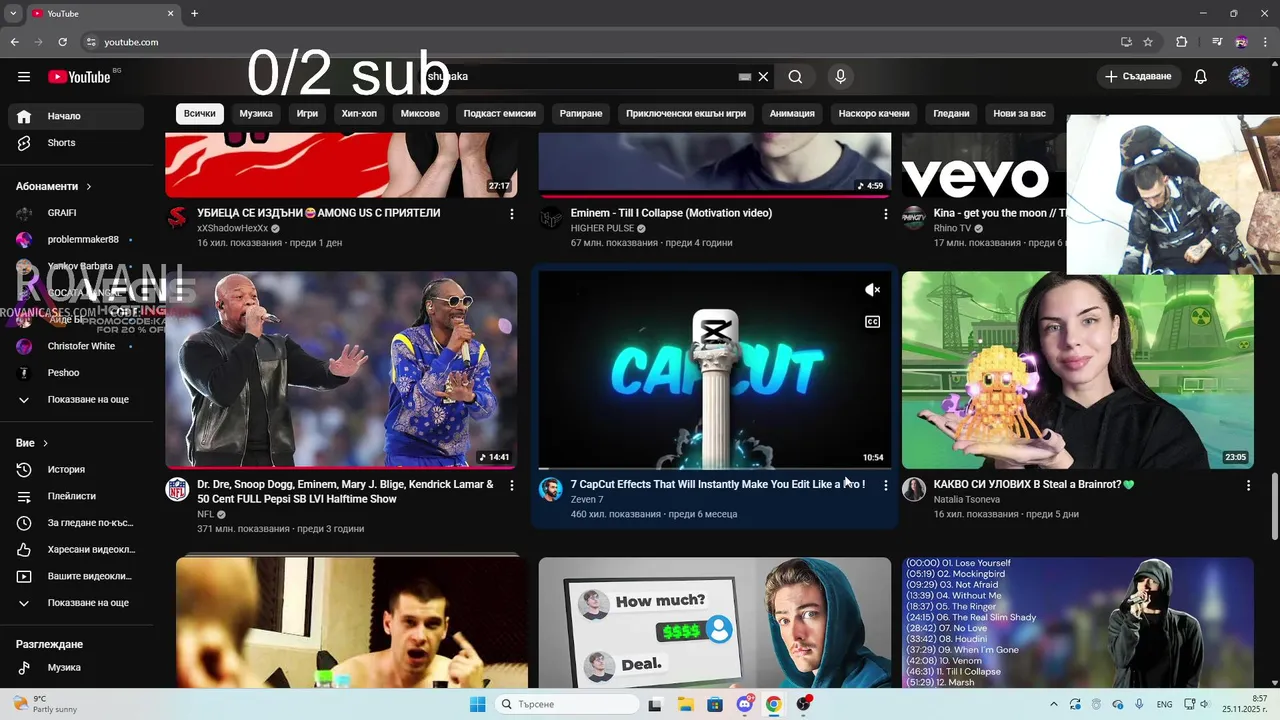
Task: Open Chrome extensions puzzle icon
Action: tap(1181, 42)
